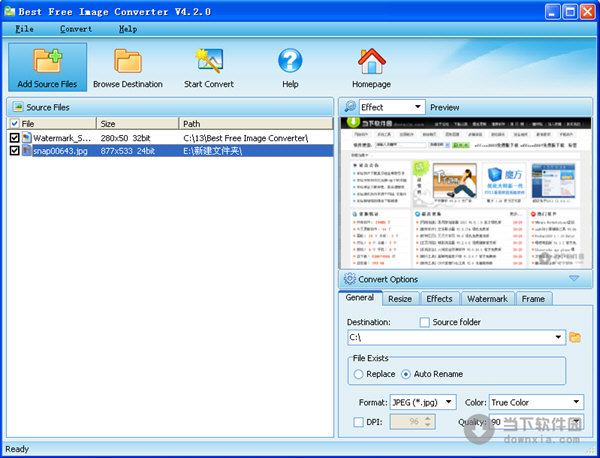The height and width of the screenshot is (458, 600).
Task: Open the Help menu
Action: 128,29
